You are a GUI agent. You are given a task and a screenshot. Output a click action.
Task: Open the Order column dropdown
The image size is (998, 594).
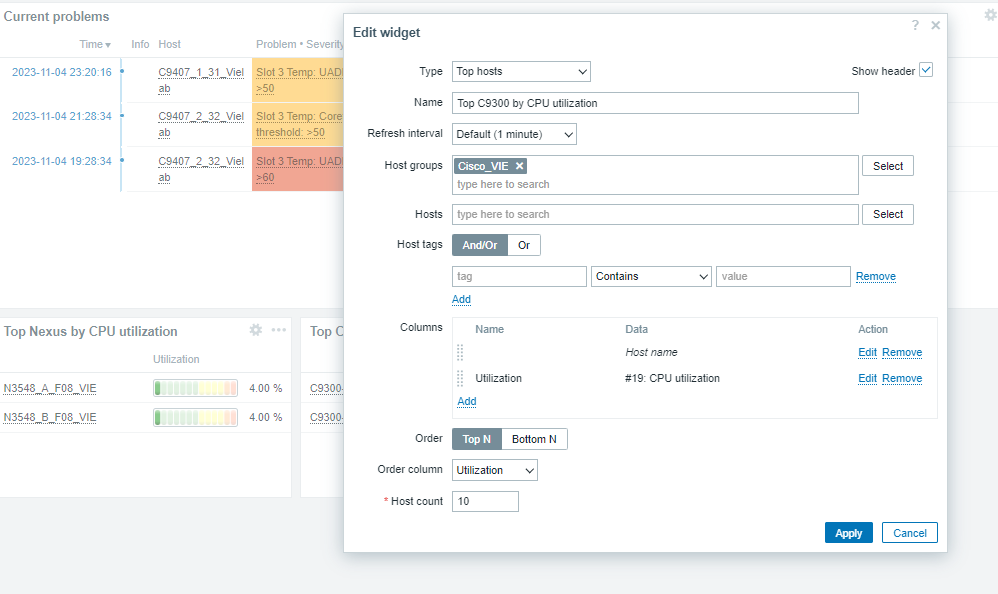tap(495, 470)
